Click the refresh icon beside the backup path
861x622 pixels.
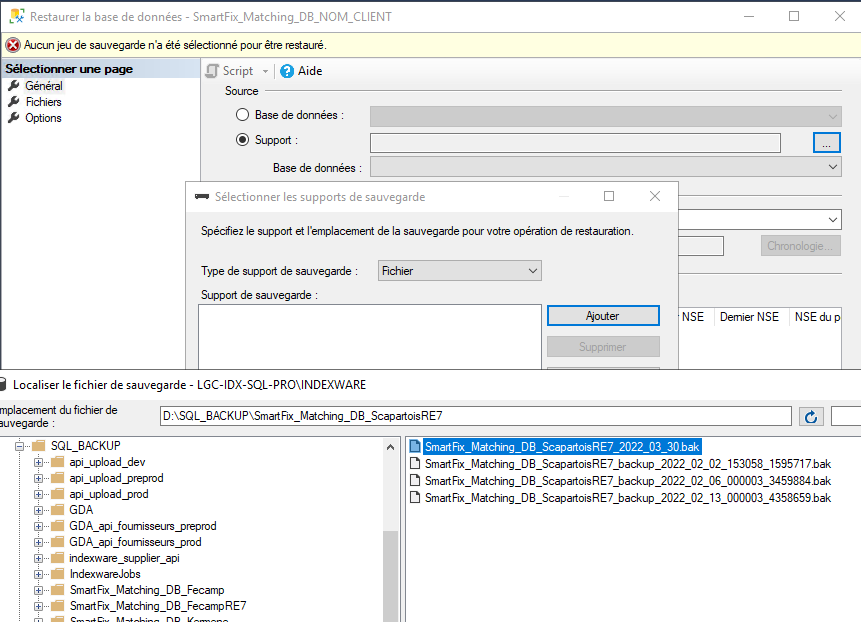[x=811, y=416]
